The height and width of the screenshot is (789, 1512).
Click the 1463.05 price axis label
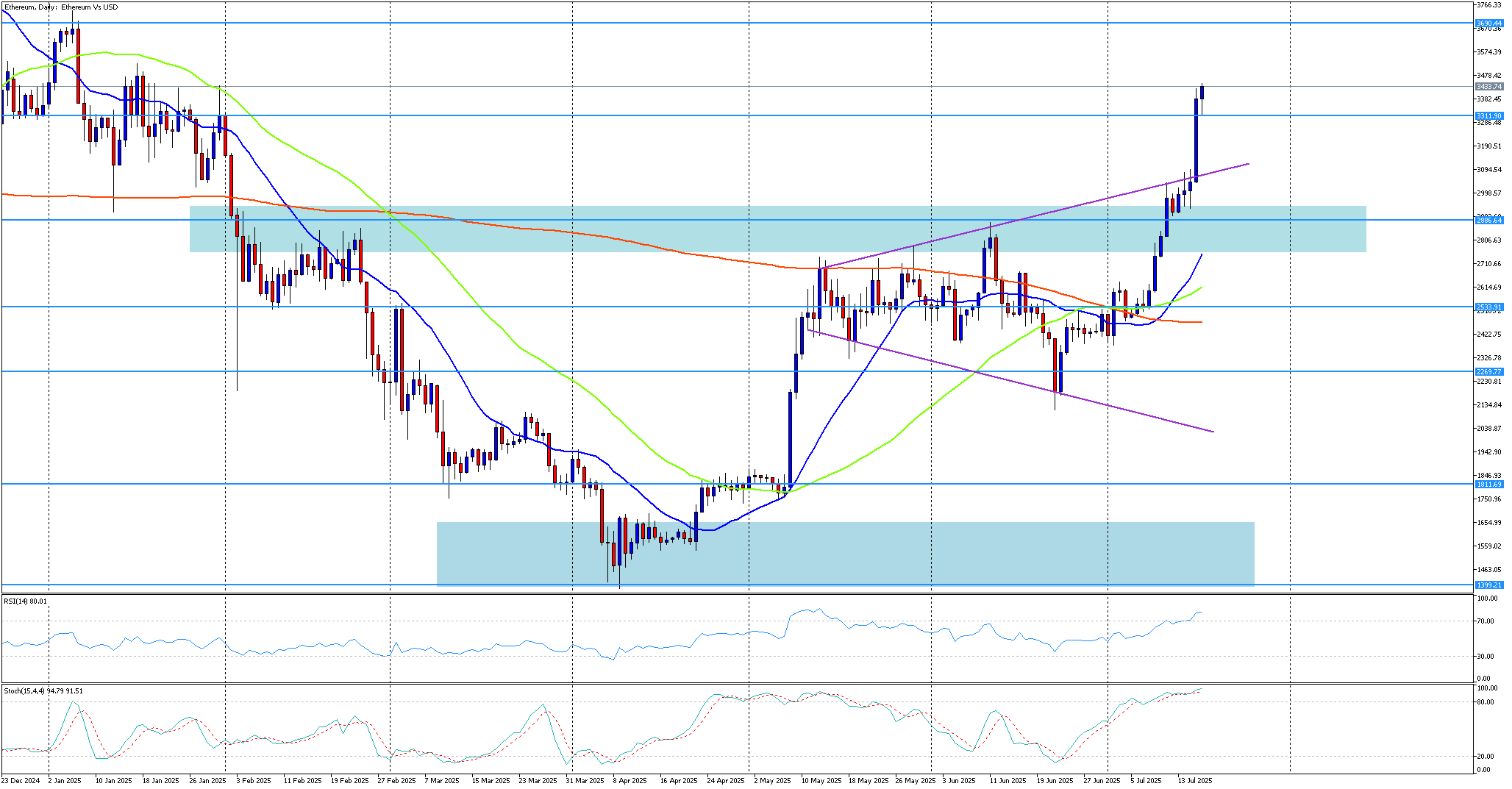point(1489,570)
